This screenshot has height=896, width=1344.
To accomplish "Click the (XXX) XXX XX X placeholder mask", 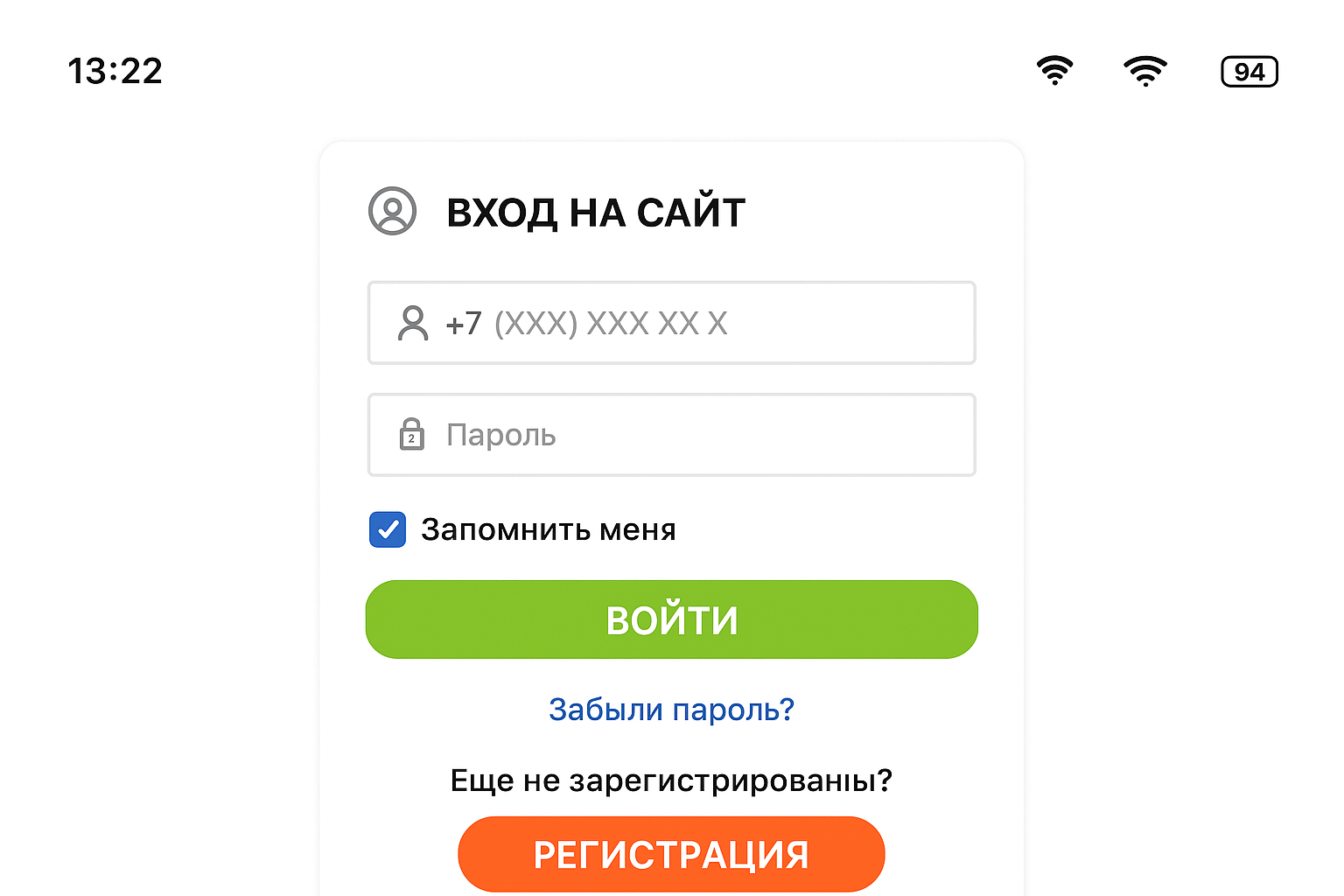I will point(611,324).
